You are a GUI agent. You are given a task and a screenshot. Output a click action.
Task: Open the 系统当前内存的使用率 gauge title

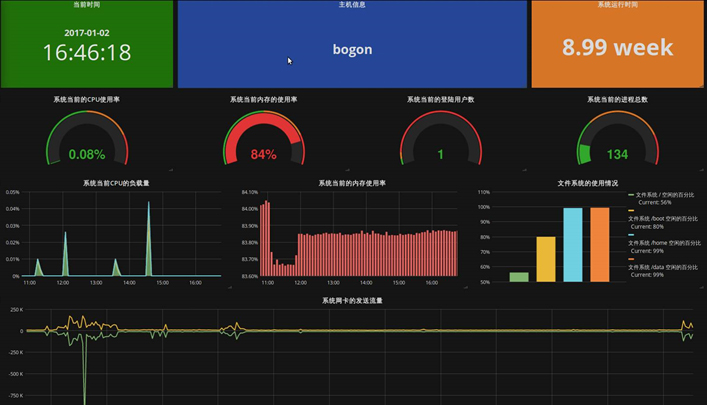(263, 99)
